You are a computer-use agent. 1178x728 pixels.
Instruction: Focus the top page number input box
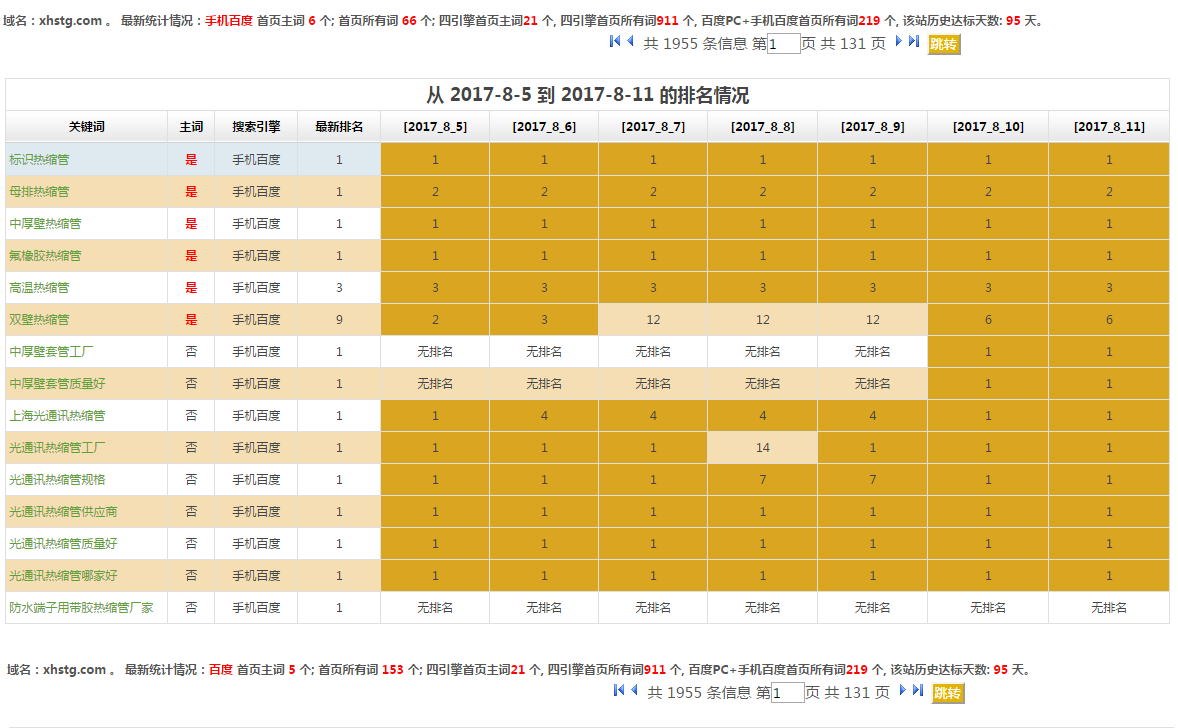(783, 44)
